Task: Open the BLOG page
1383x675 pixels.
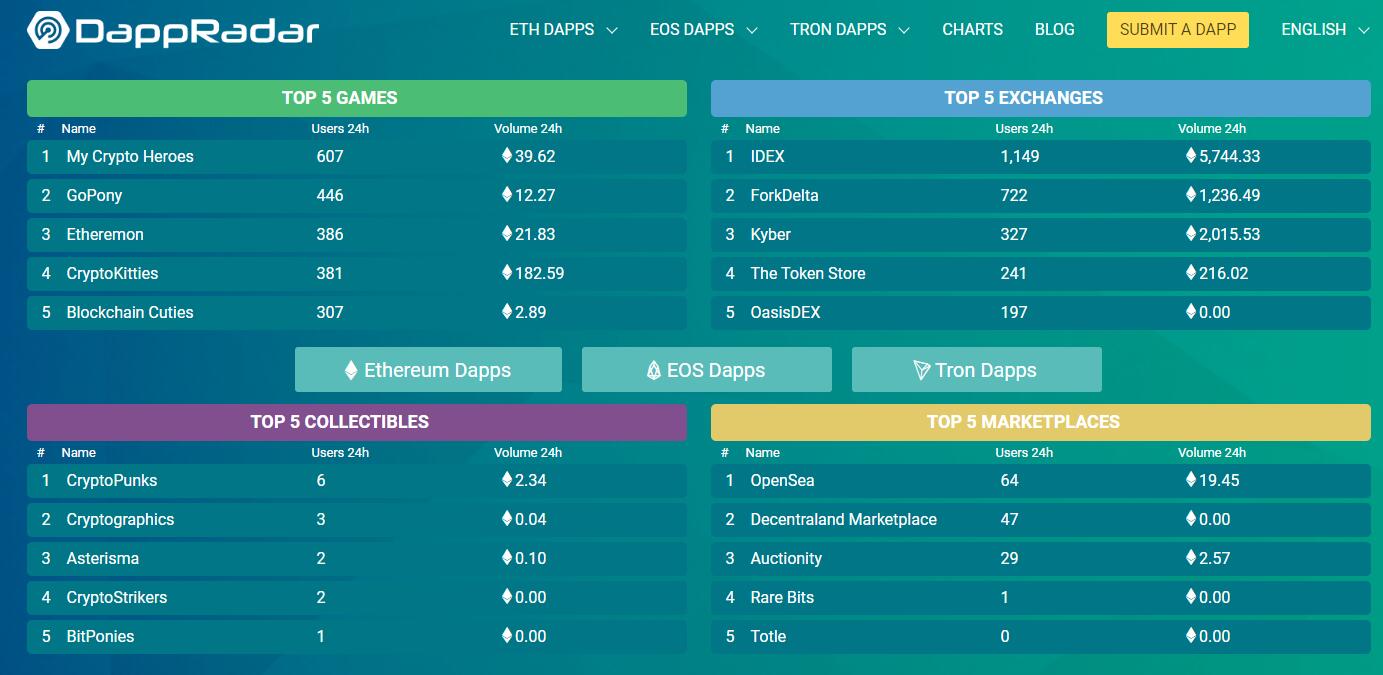Action: (1054, 30)
